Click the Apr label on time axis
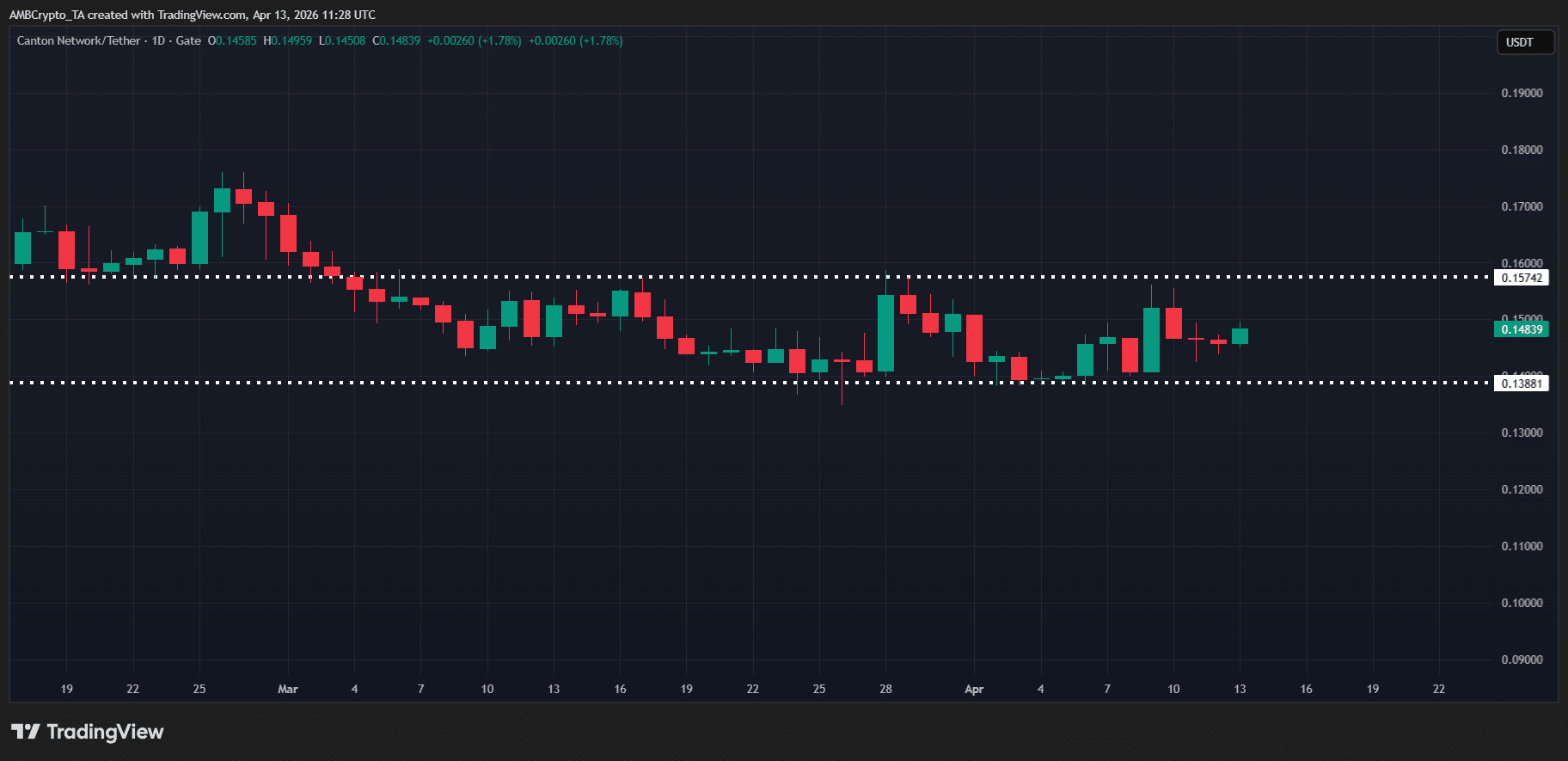1568x761 pixels. point(974,689)
